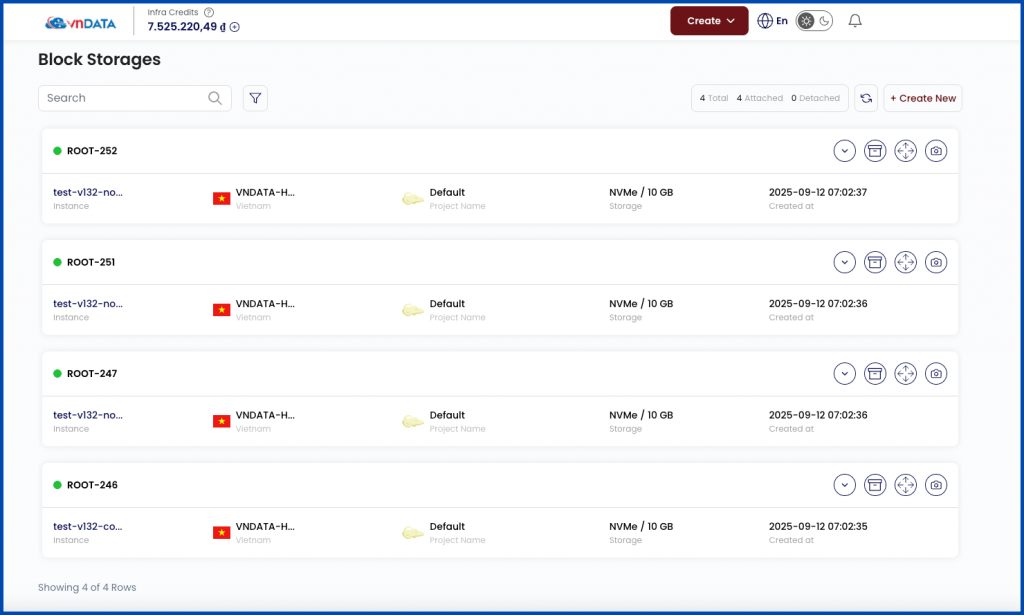Click the + Create New button
The height and width of the screenshot is (615, 1024).
pos(923,98)
